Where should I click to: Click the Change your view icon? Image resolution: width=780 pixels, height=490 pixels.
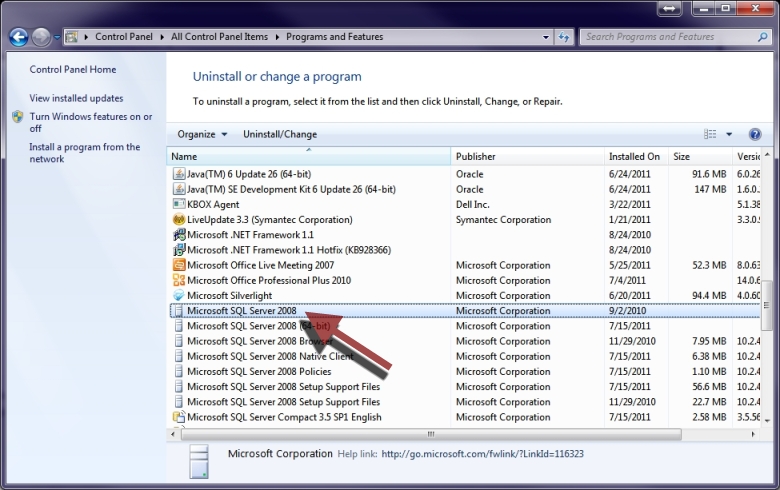(x=710, y=134)
